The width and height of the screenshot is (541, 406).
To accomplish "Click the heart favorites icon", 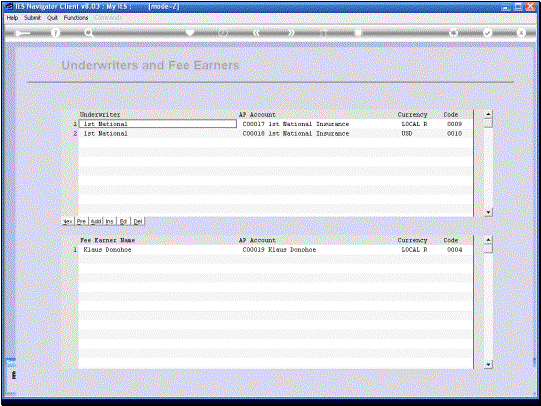I will click(x=190, y=33).
